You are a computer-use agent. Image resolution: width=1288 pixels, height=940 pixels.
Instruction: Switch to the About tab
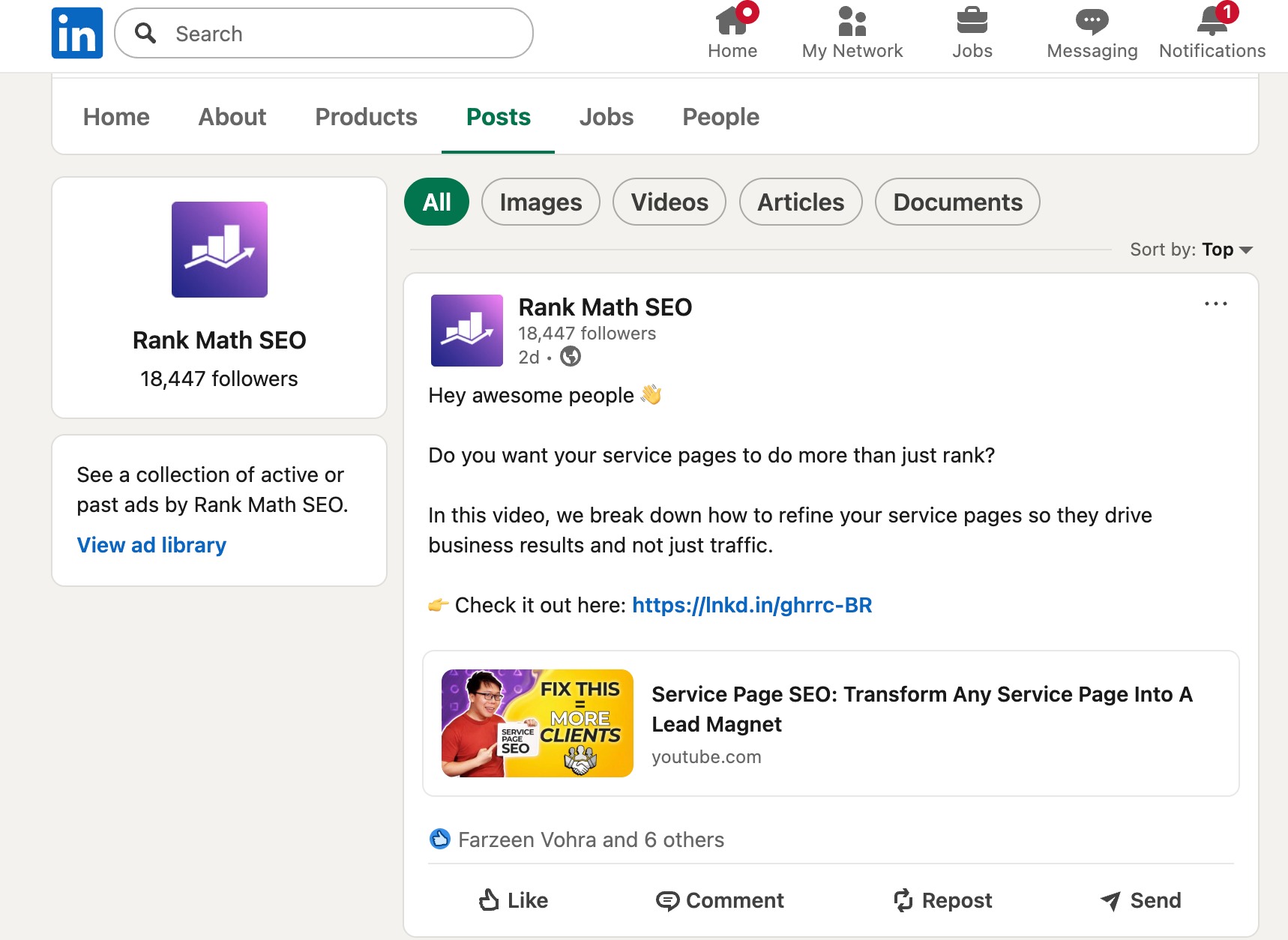(x=232, y=117)
